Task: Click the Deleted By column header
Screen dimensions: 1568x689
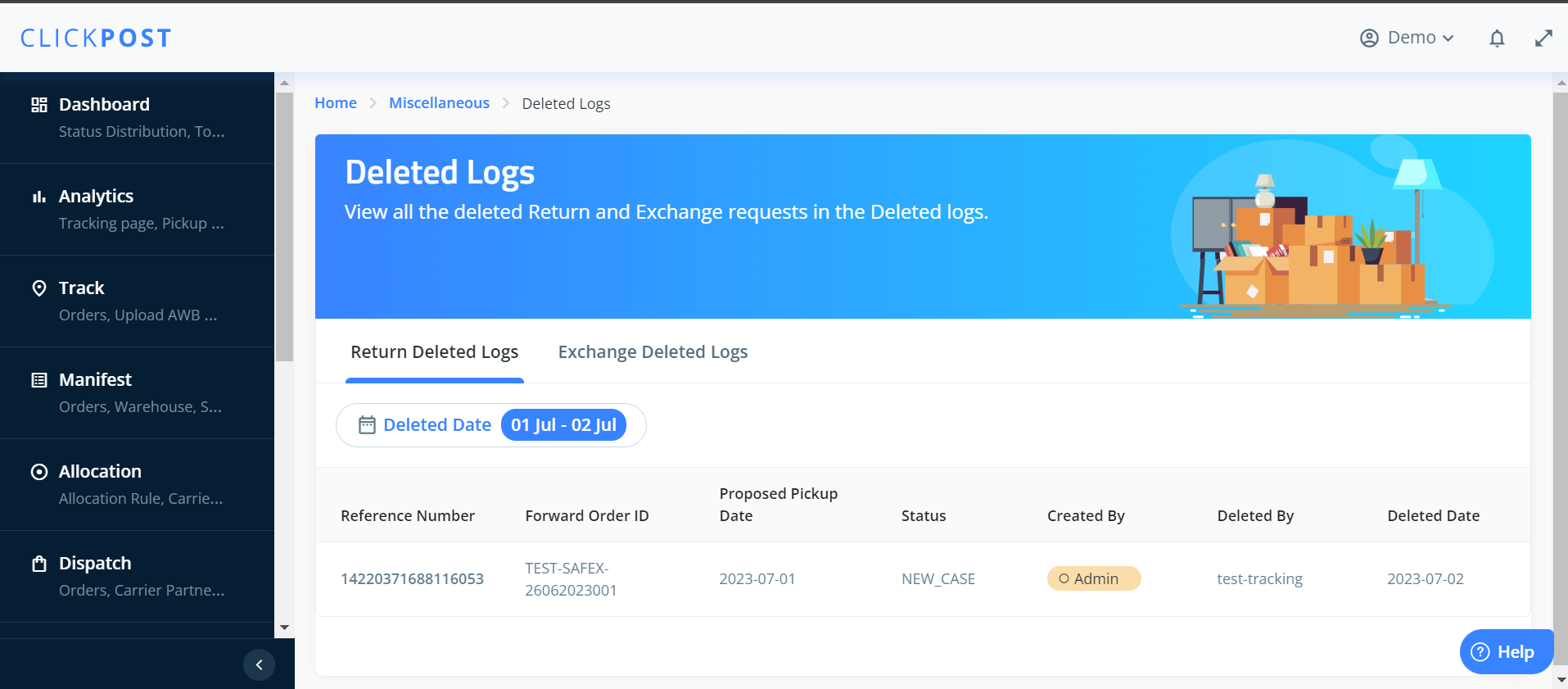Action: (x=1255, y=516)
